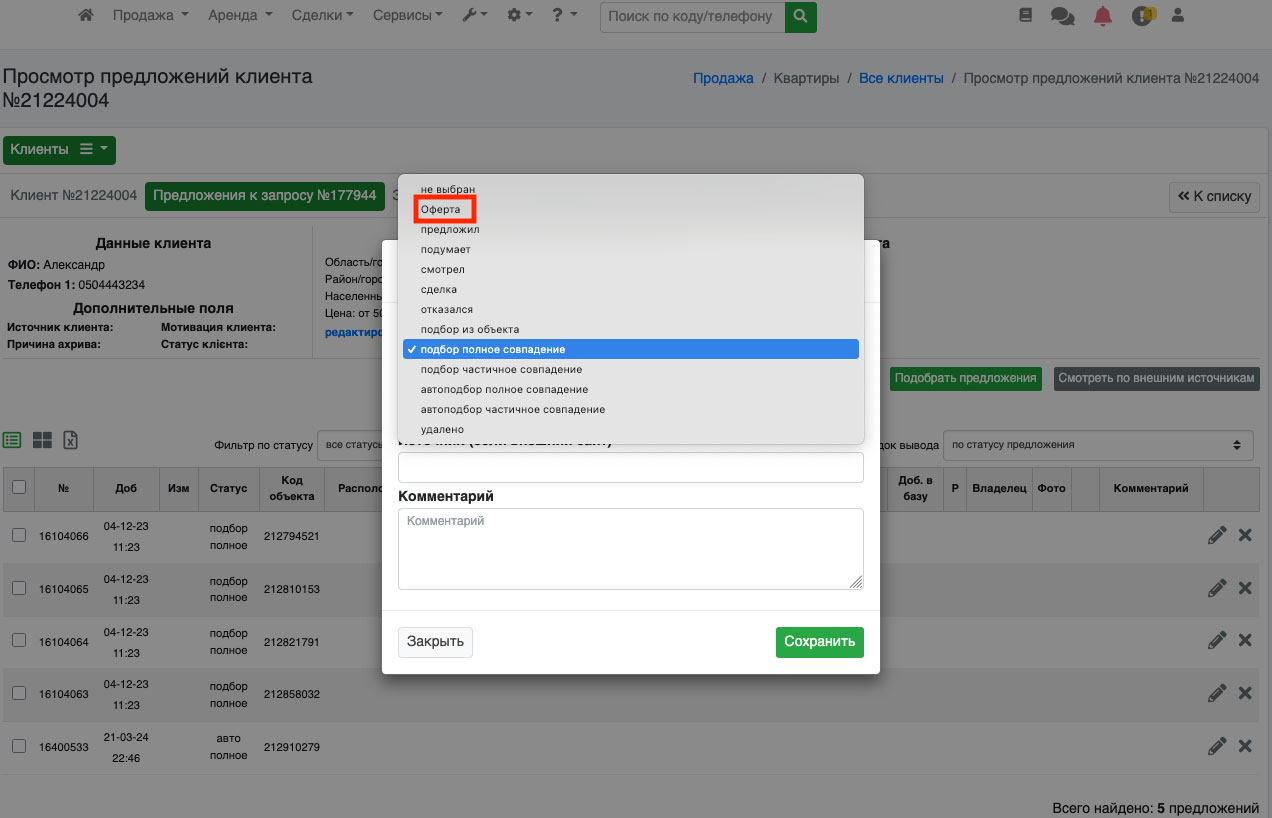Export the list to Excel

pos(71,440)
